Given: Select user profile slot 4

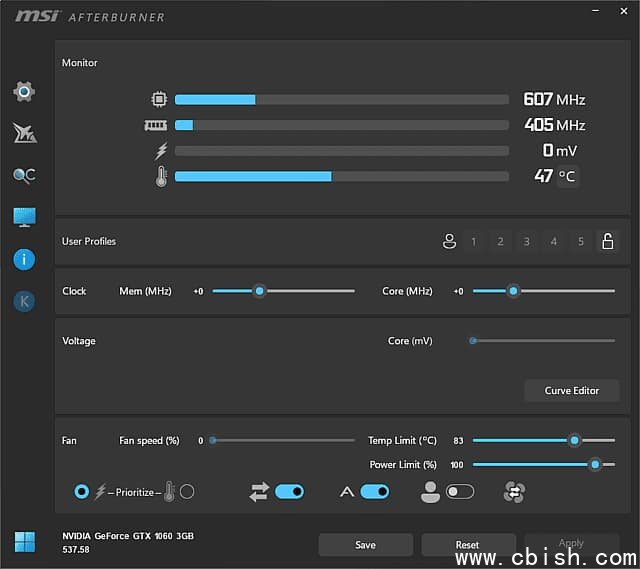Looking at the screenshot, I should point(553,242).
